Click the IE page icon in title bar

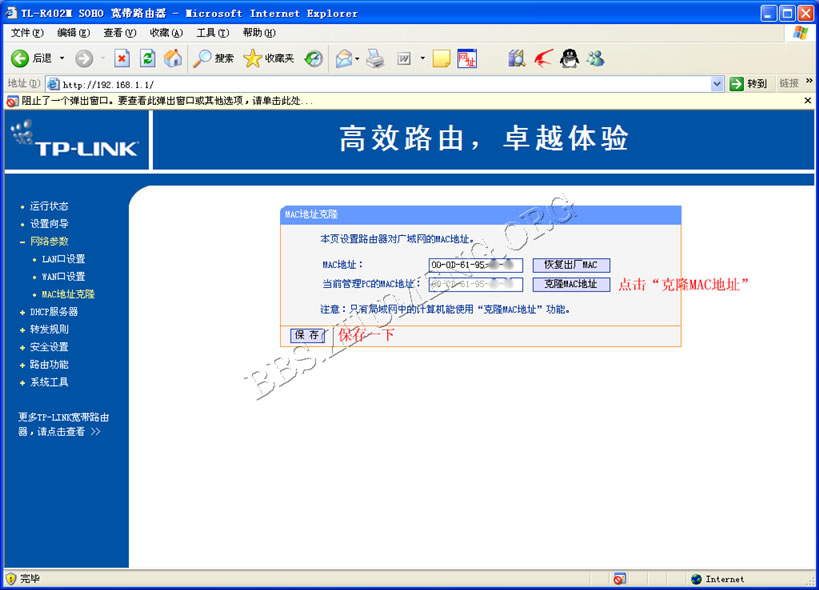[11, 13]
